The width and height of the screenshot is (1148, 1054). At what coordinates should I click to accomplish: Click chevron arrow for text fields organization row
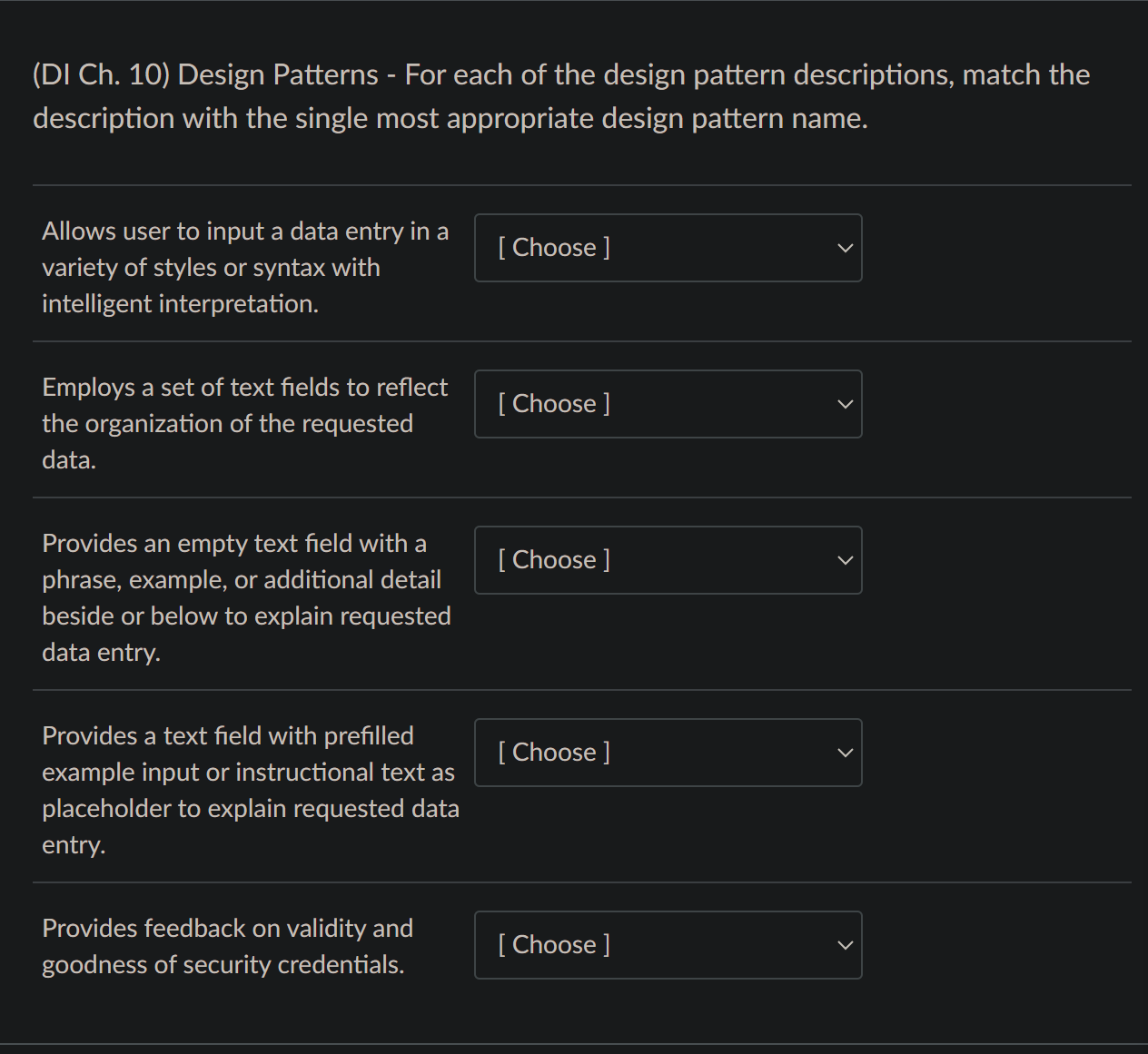(x=845, y=404)
